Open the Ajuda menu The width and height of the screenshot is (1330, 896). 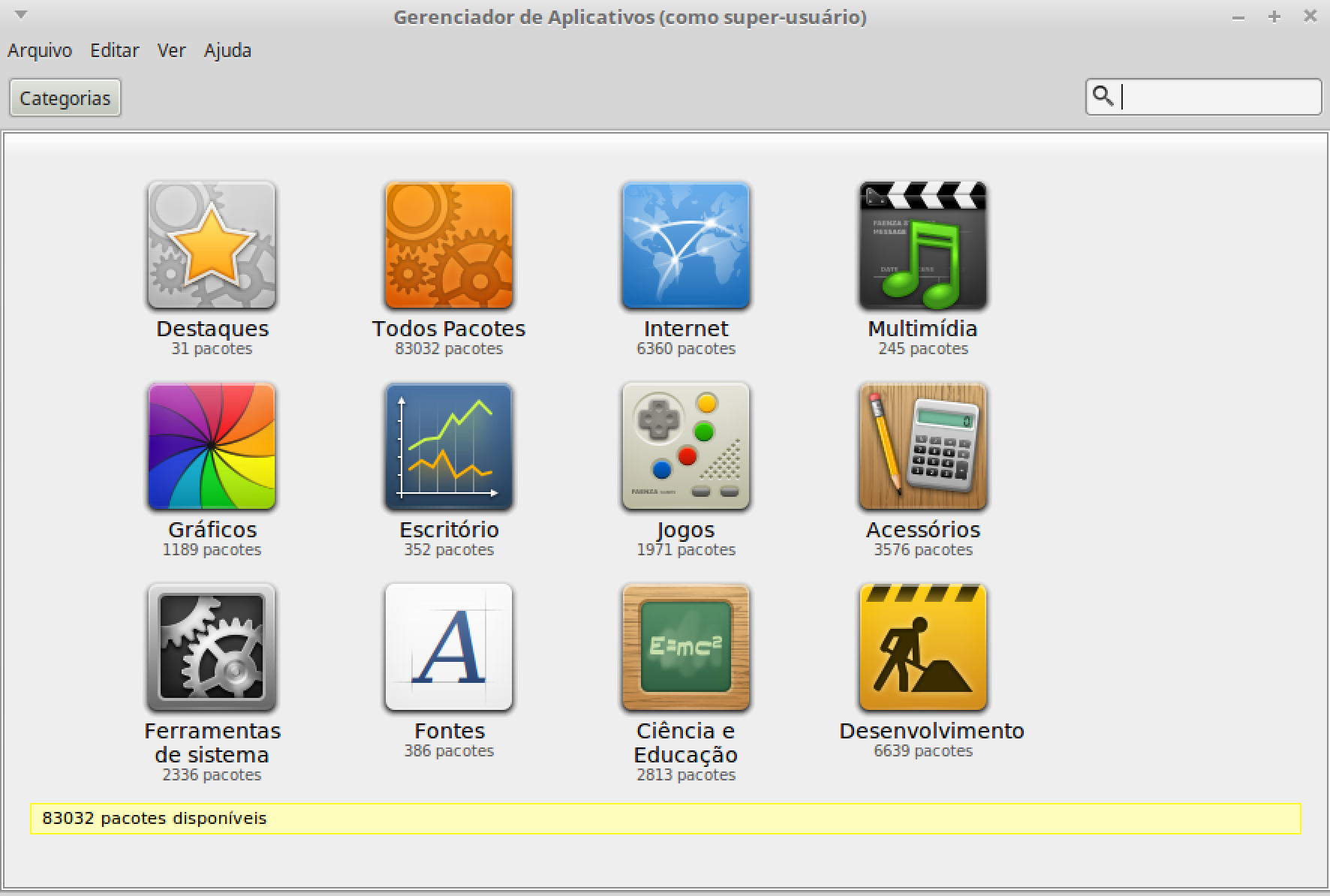[x=227, y=50]
